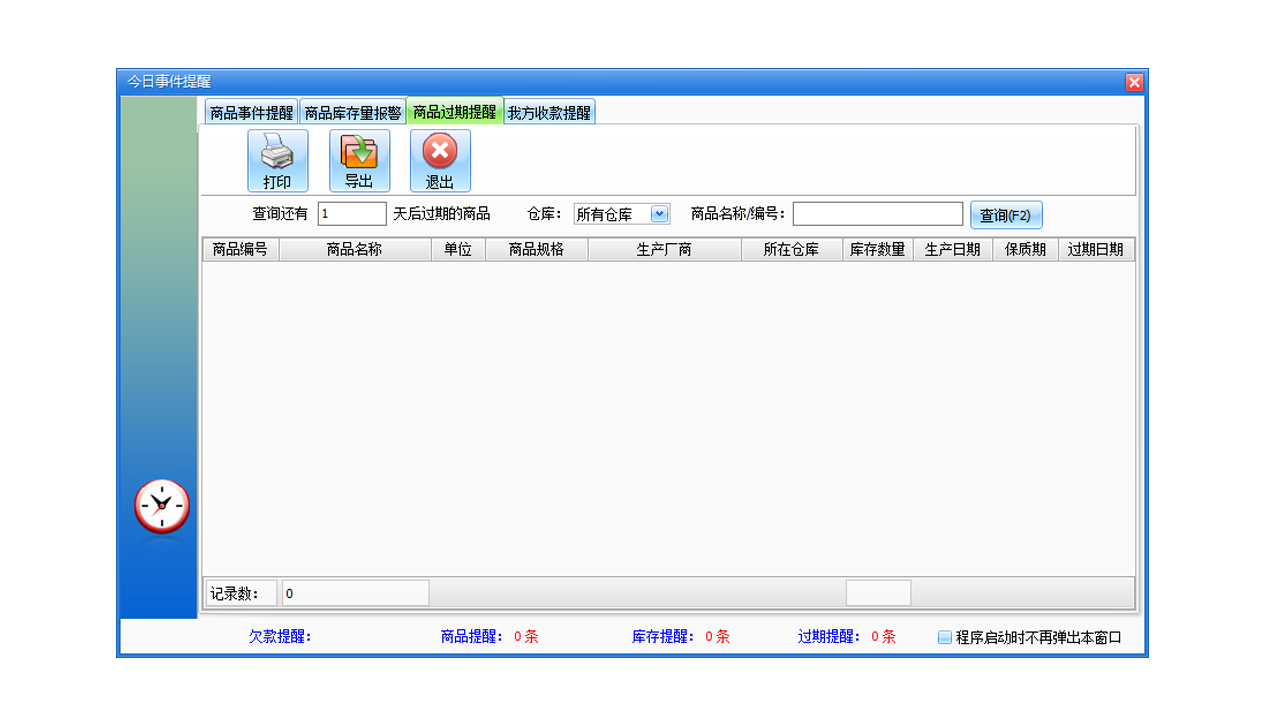Click the 库存数量 column header

point(877,249)
